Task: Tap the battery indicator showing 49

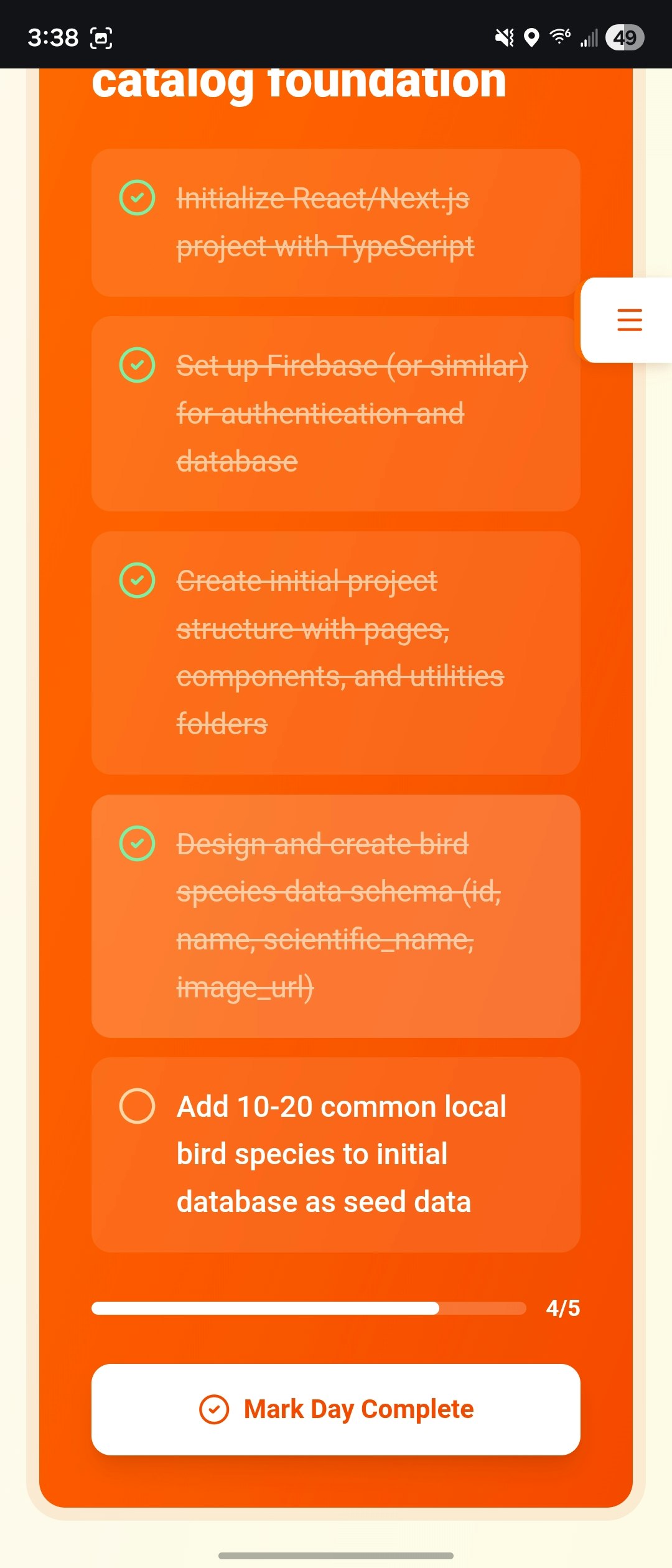Action: coord(626,37)
